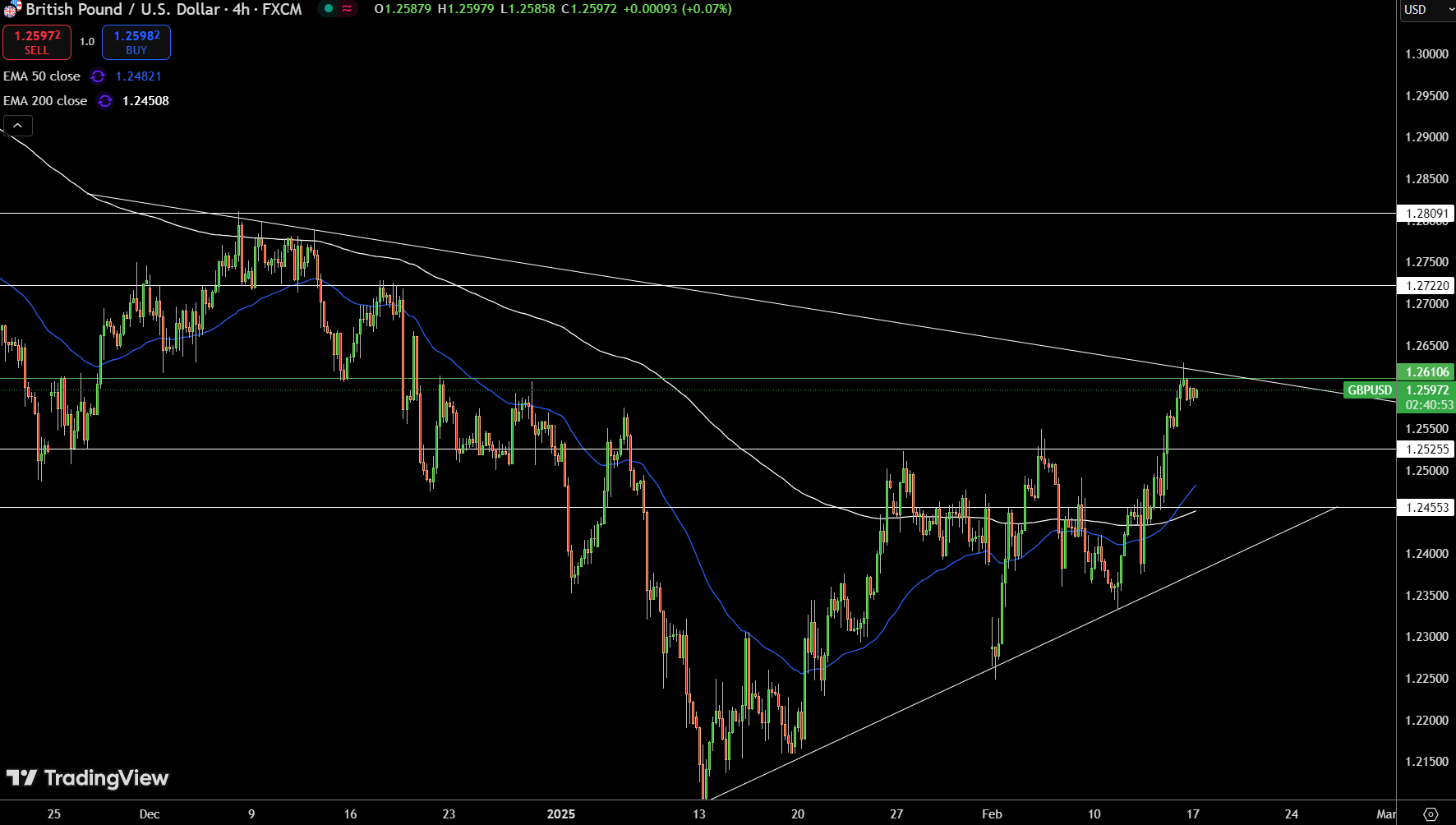Click the 1.21500 price axis label

1426,762
